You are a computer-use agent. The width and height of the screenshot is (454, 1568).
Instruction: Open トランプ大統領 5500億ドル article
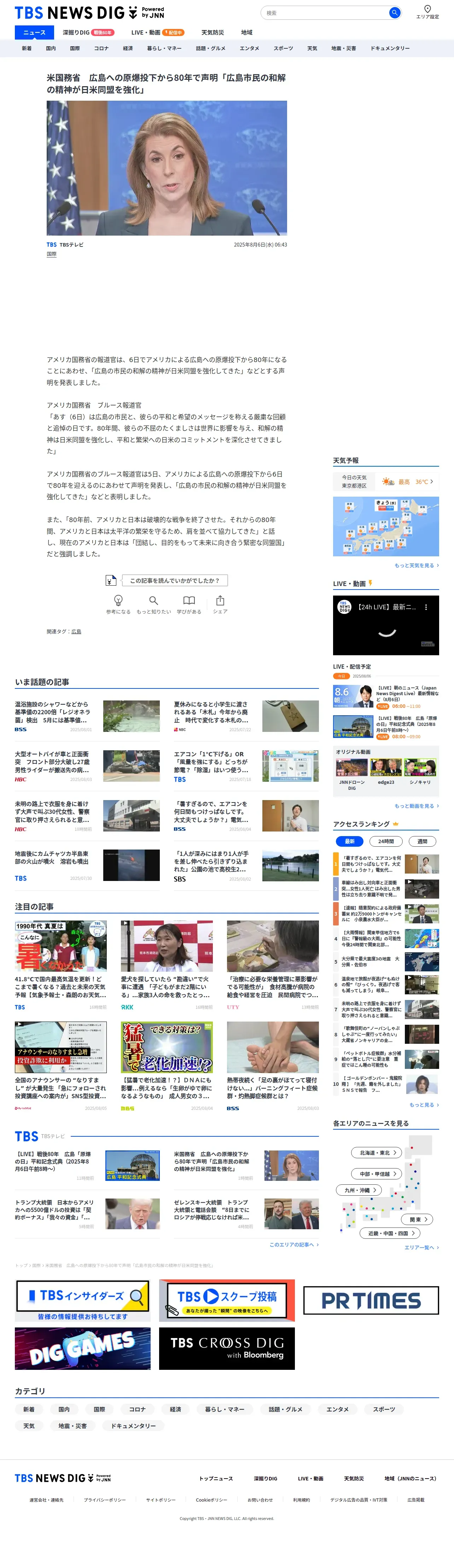[87, 1214]
